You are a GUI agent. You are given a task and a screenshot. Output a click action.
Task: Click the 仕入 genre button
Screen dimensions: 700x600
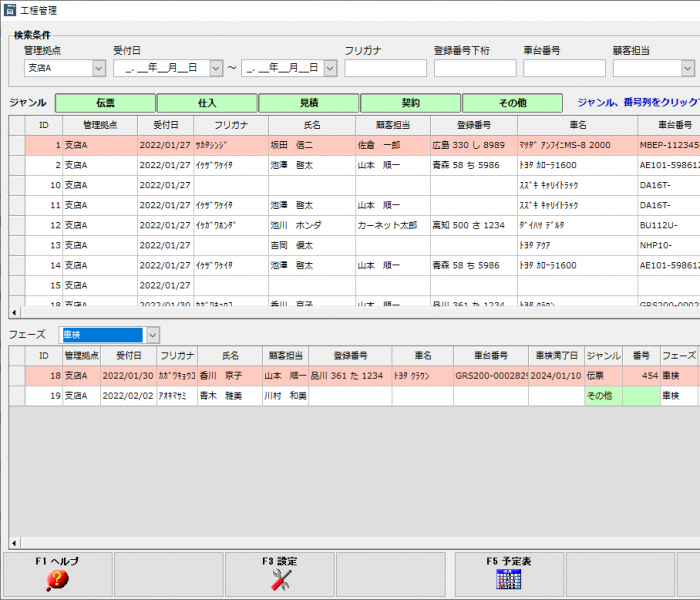click(x=207, y=103)
